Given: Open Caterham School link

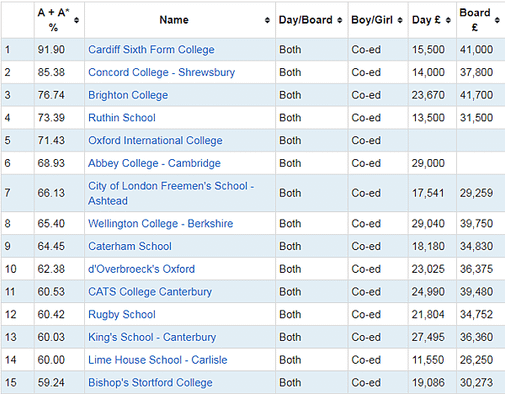Looking at the screenshot, I should (130, 246).
